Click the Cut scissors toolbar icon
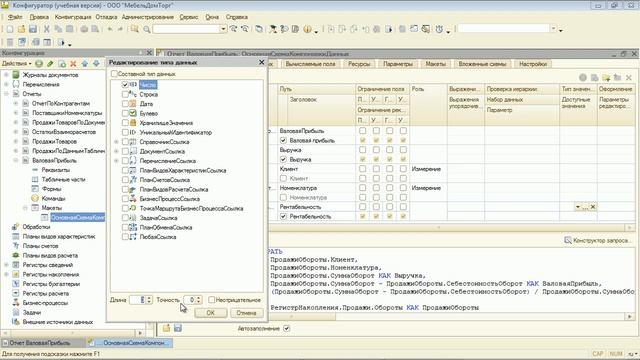 coord(47,29)
